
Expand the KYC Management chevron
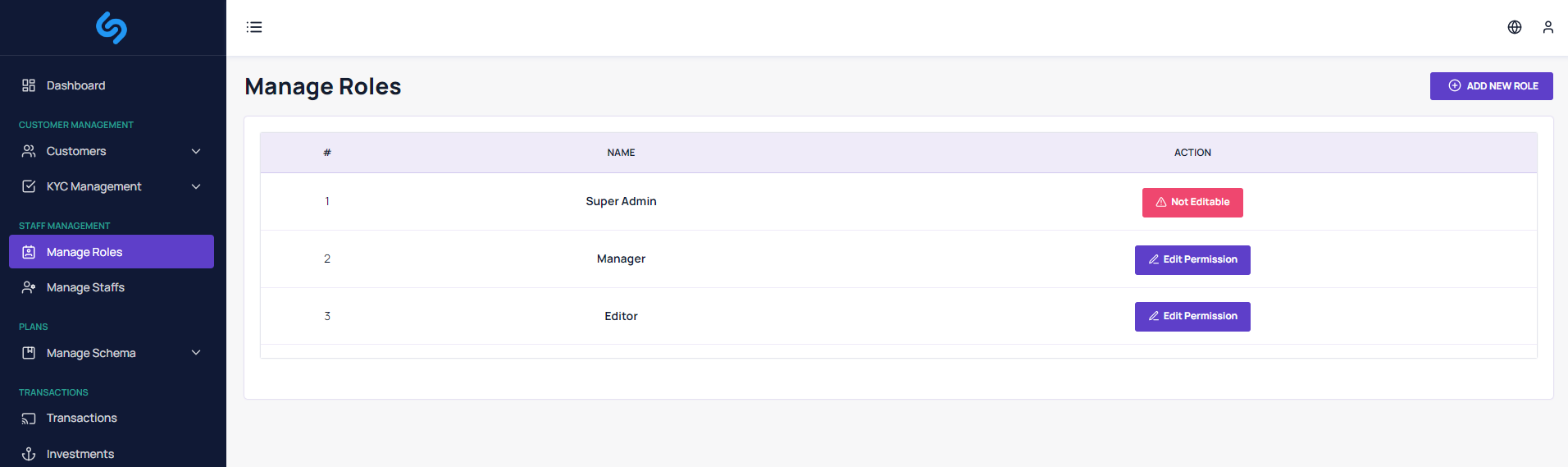coord(196,186)
